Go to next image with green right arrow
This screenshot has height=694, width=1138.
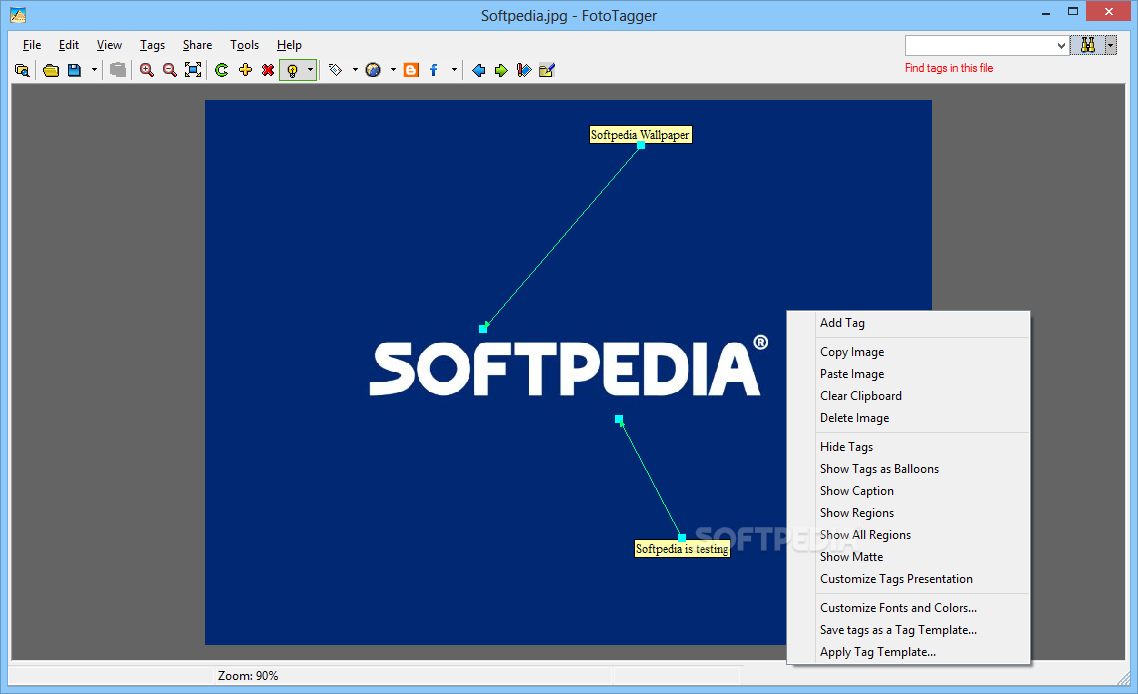pos(501,70)
